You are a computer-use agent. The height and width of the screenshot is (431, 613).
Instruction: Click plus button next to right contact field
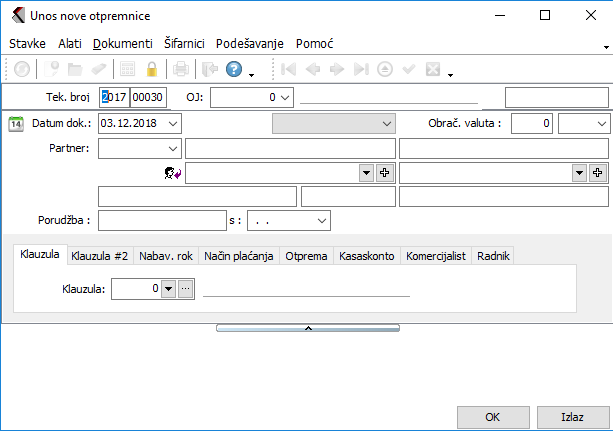click(598, 173)
